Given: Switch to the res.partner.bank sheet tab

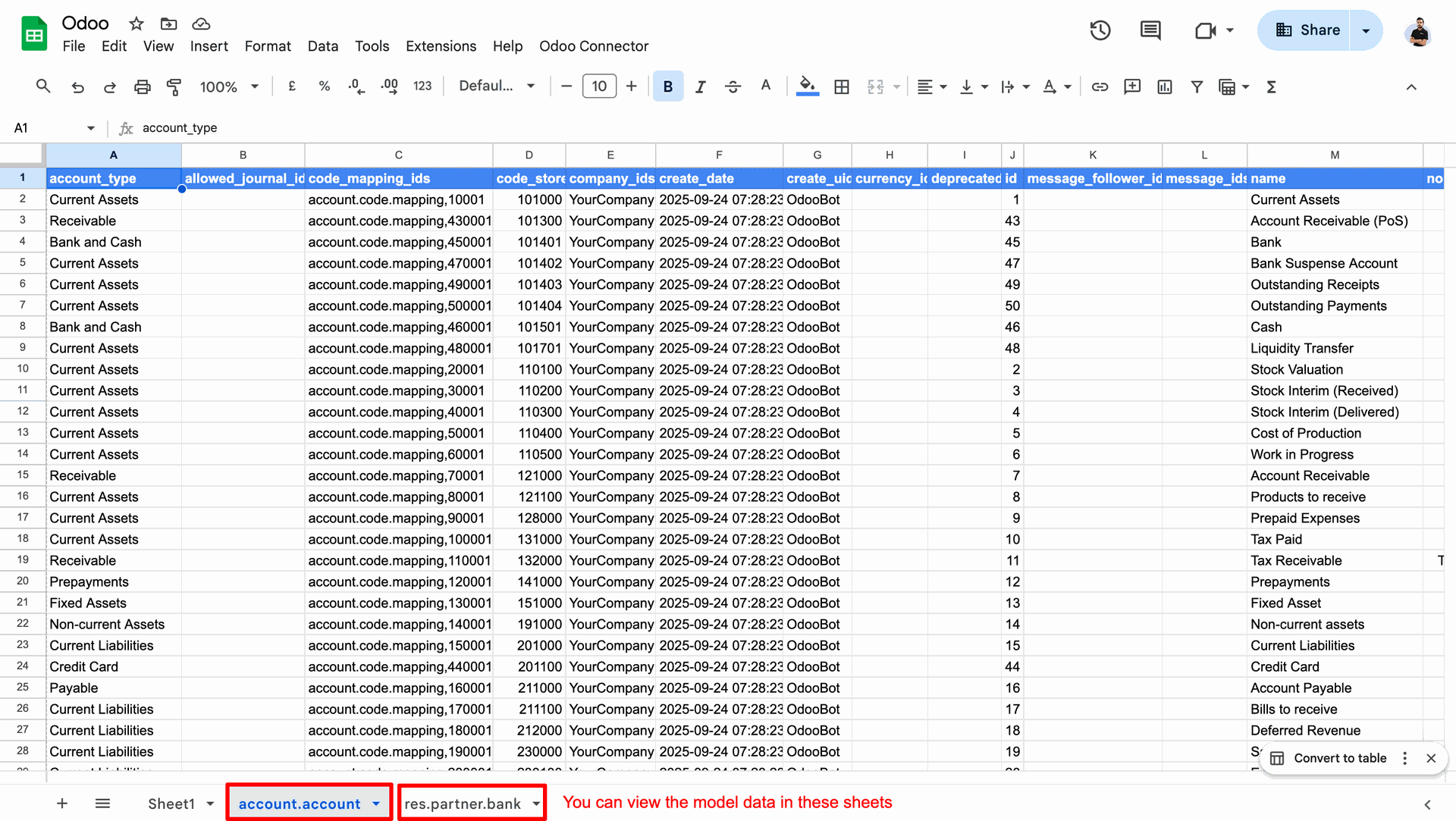Looking at the screenshot, I should [462, 804].
